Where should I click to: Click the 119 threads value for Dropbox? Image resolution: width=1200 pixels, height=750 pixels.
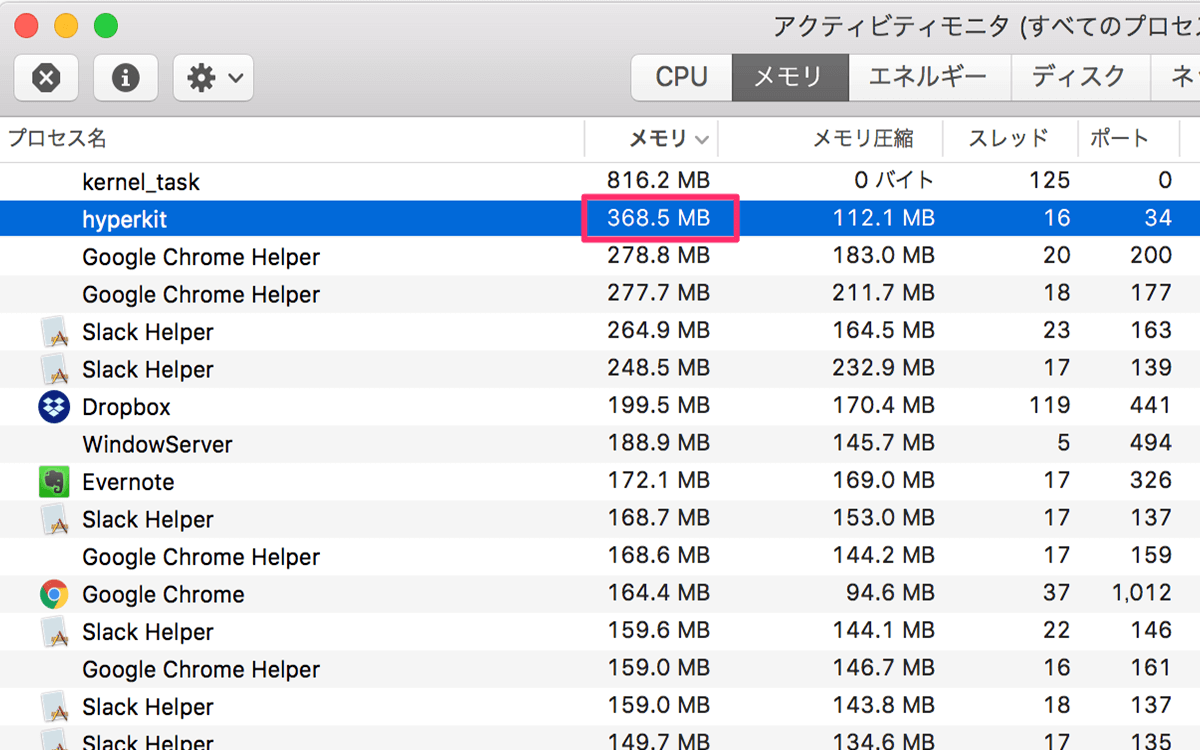click(x=1049, y=405)
